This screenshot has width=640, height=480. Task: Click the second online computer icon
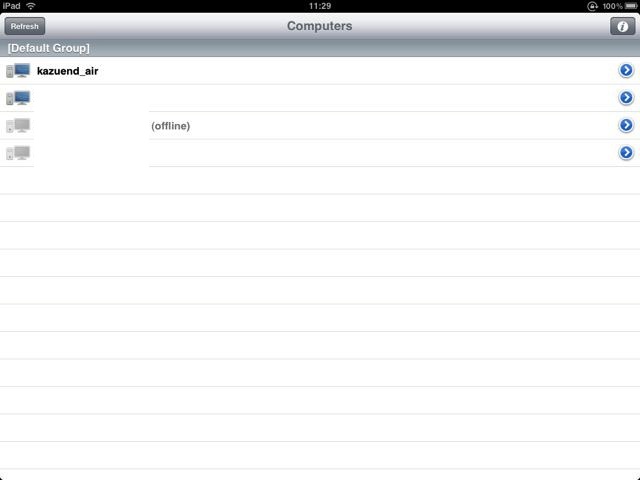point(18,98)
